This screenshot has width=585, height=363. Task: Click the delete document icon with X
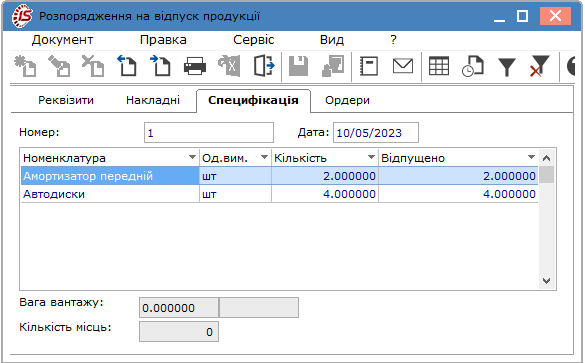coord(93,66)
